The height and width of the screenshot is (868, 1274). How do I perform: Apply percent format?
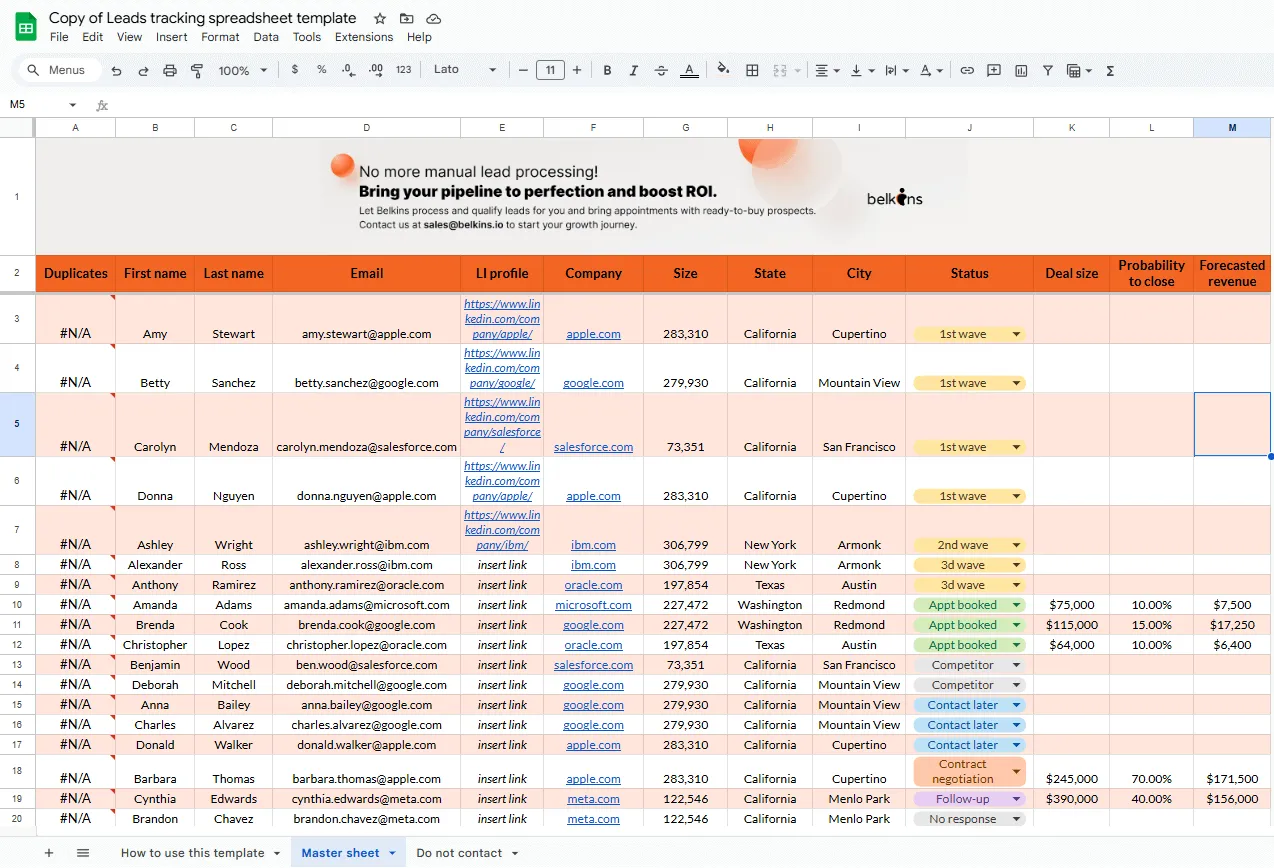[x=321, y=70]
